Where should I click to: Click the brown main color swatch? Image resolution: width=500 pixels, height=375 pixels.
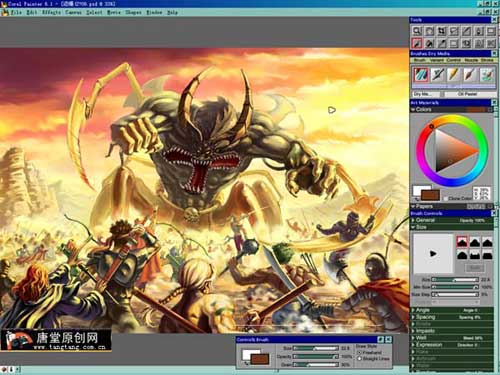pyautogui.click(x=430, y=195)
